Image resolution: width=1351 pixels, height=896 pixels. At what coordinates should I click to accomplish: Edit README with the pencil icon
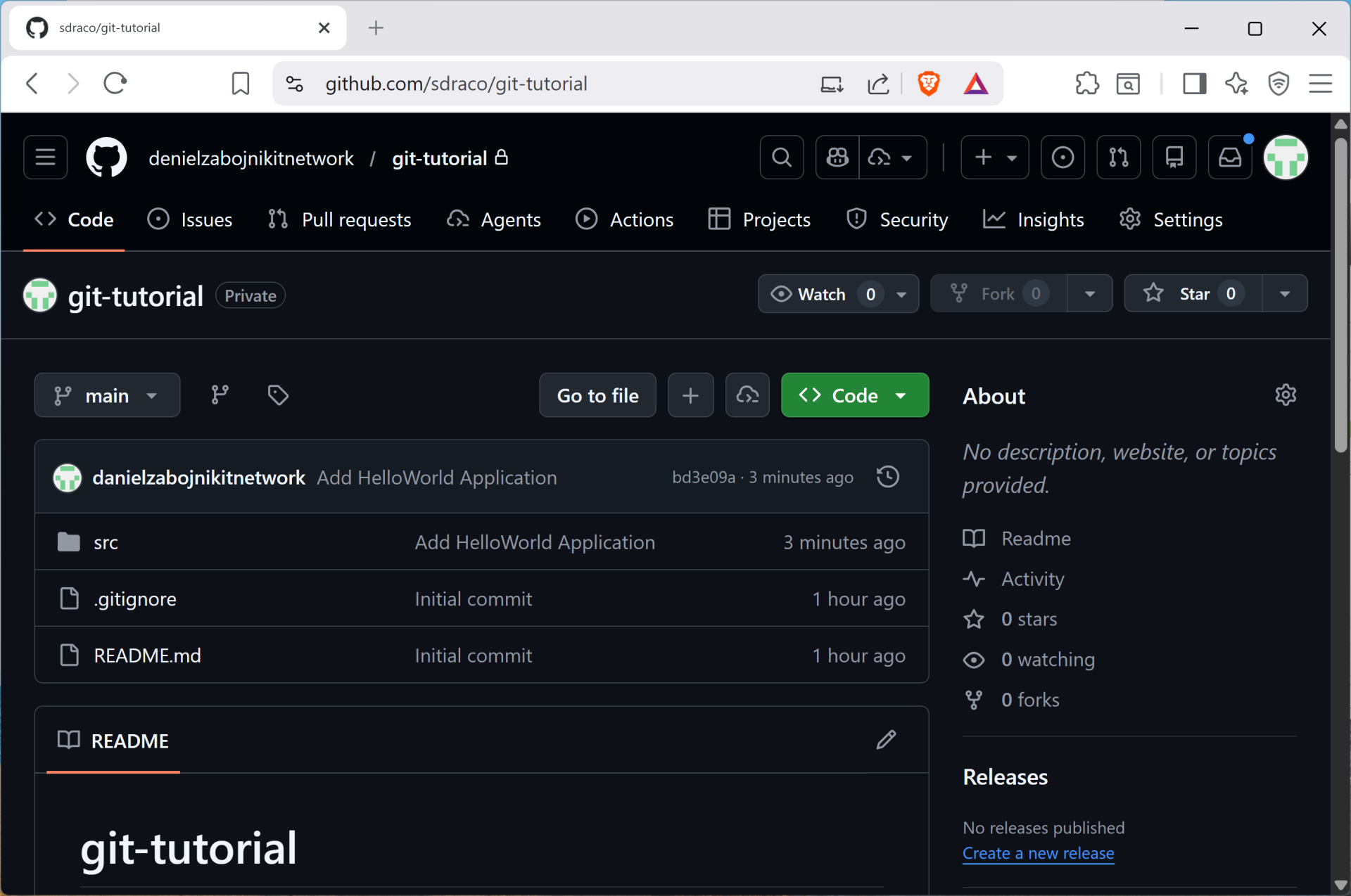point(886,740)
